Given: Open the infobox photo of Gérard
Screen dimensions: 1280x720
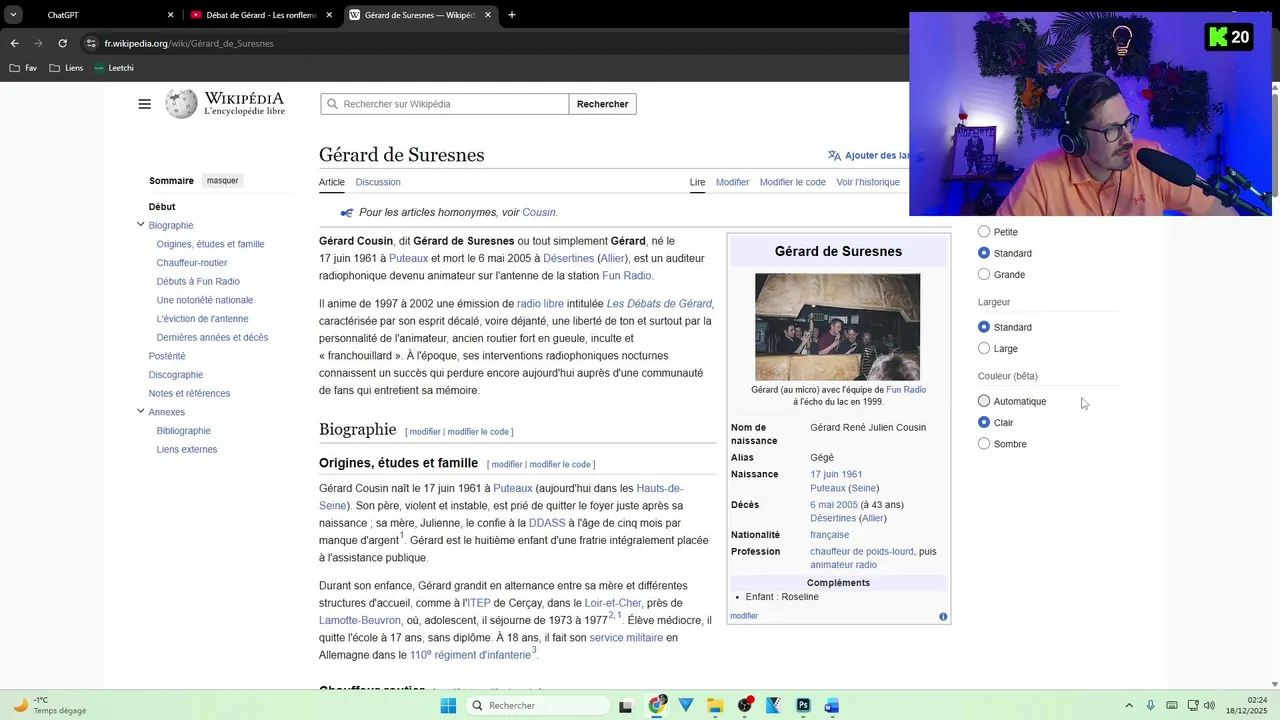Looking at the screenshot, I should 837,327.
